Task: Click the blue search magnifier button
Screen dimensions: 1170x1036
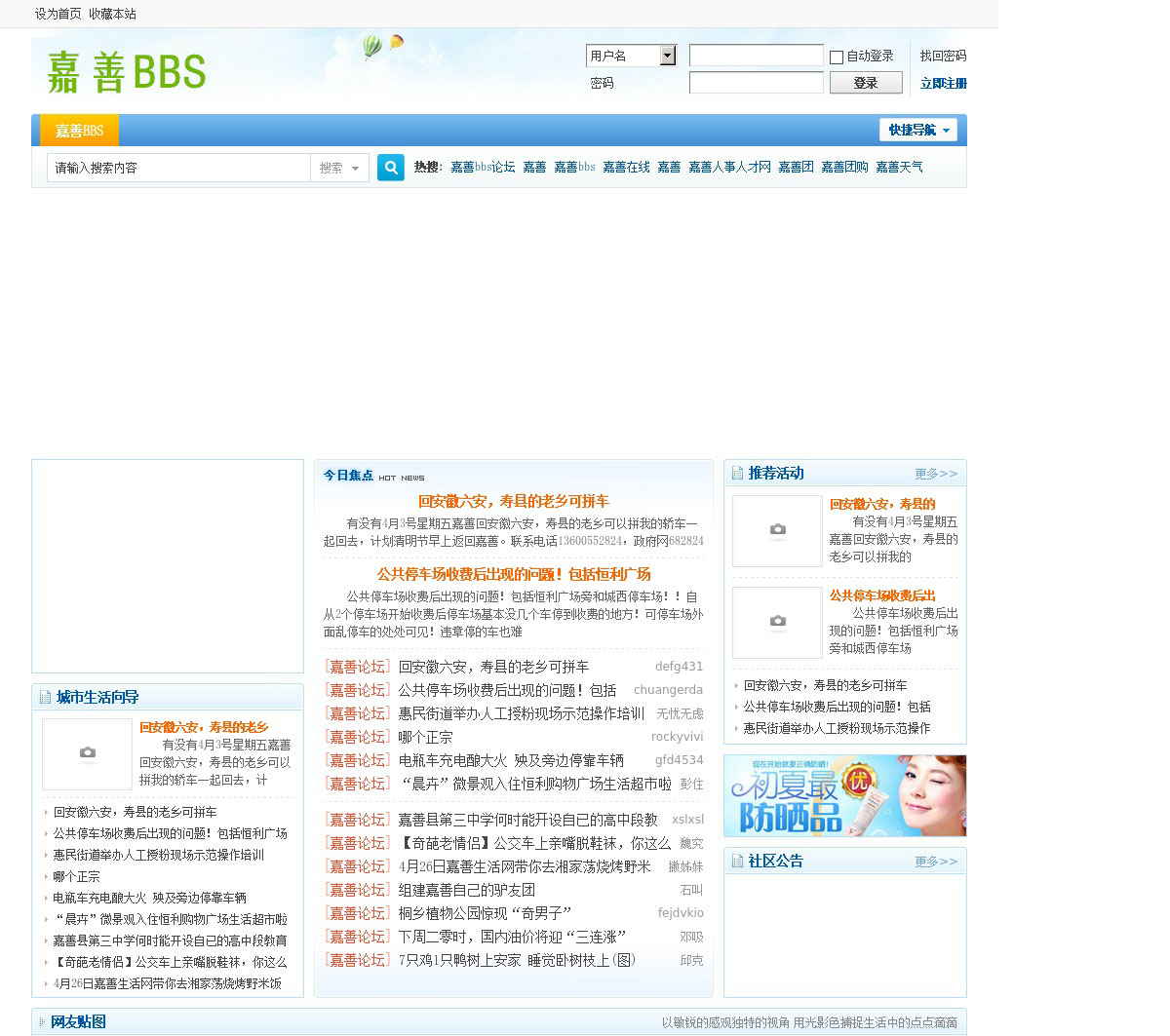Action: (391, 168)
